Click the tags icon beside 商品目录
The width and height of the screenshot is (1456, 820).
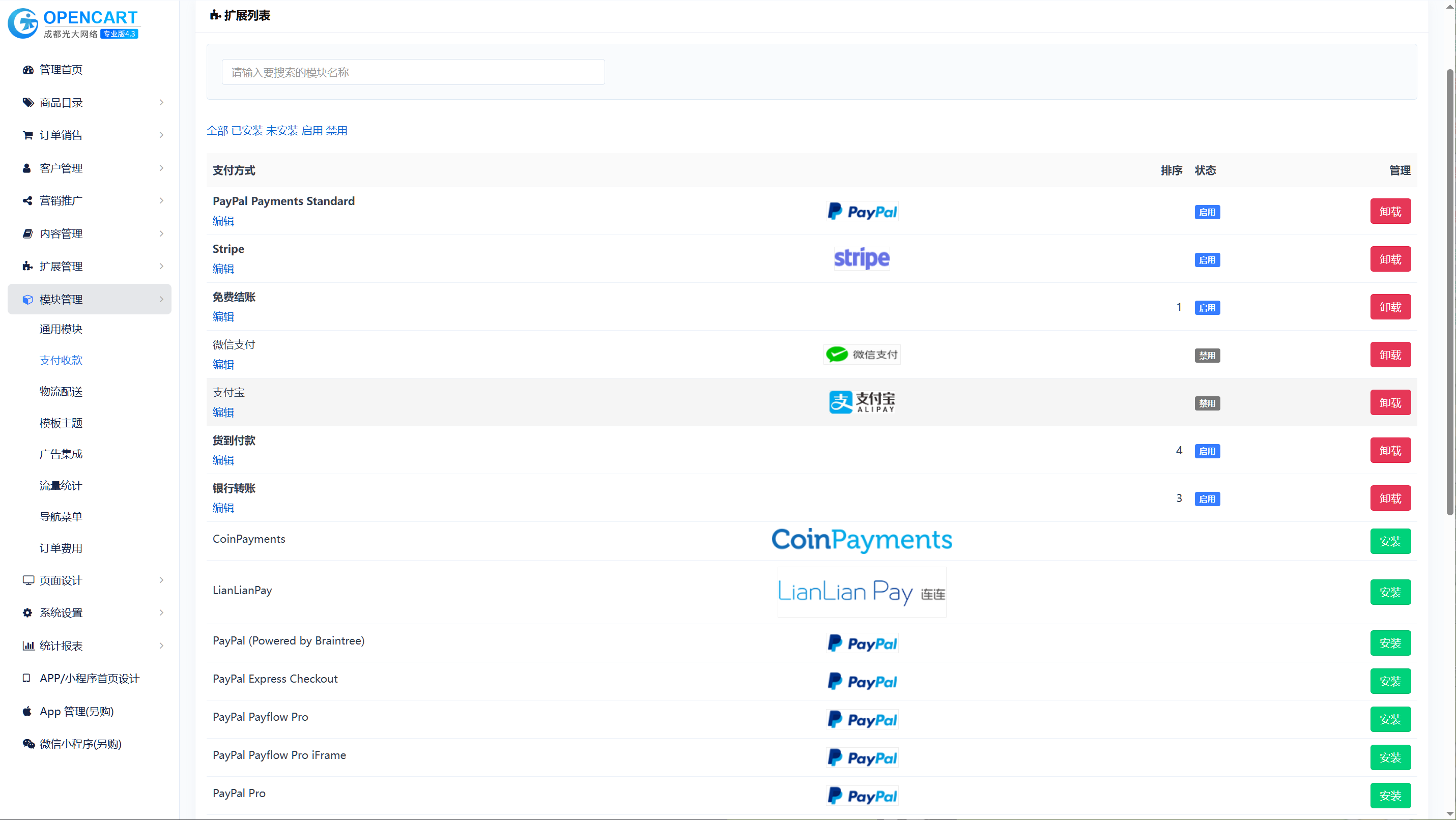(27, 103)
